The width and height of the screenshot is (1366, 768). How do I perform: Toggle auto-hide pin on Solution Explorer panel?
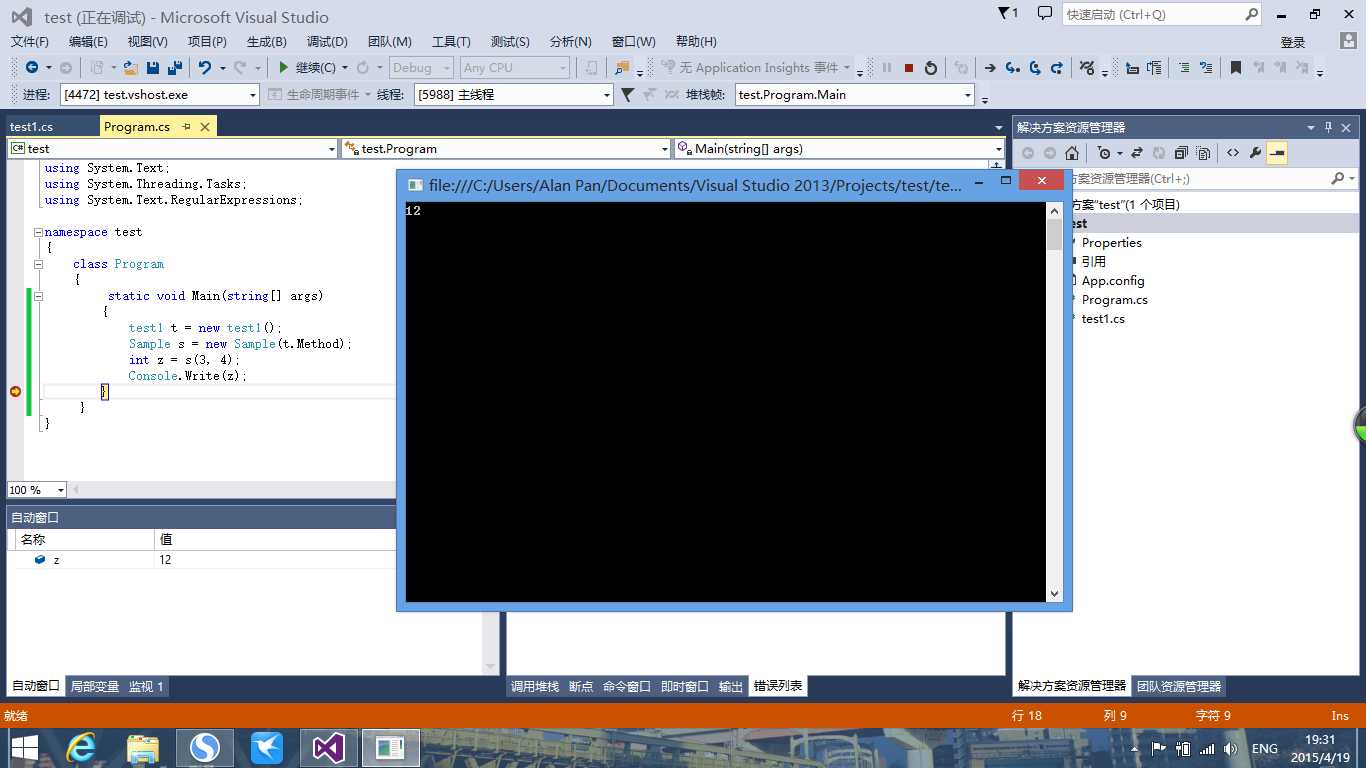pyautogui.click(x=1329, y=127)
